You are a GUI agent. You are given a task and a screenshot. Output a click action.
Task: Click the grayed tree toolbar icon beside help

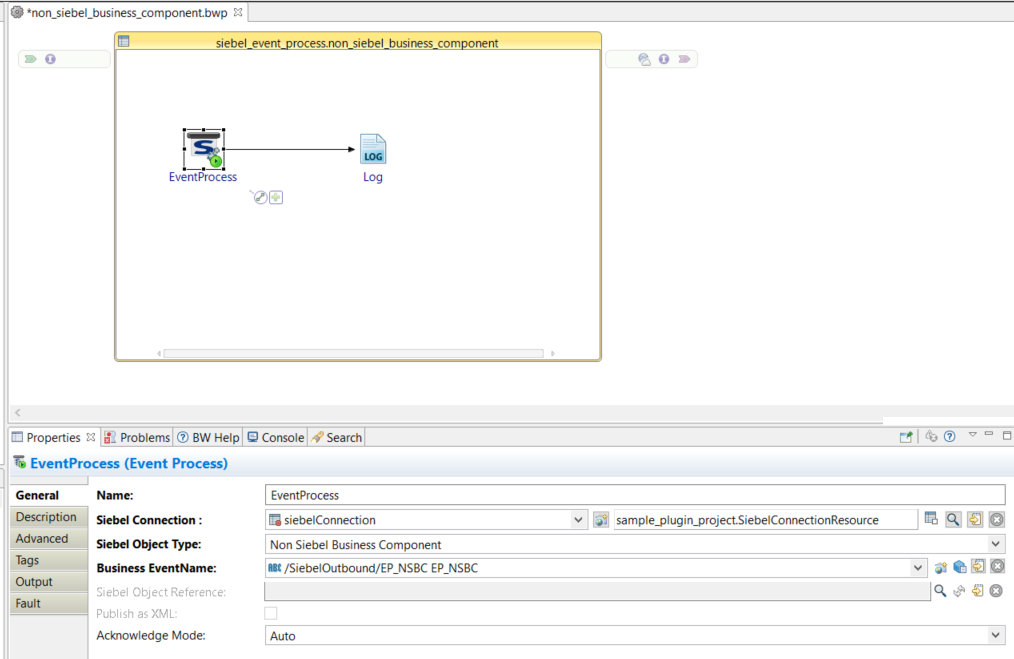(931, 437)
